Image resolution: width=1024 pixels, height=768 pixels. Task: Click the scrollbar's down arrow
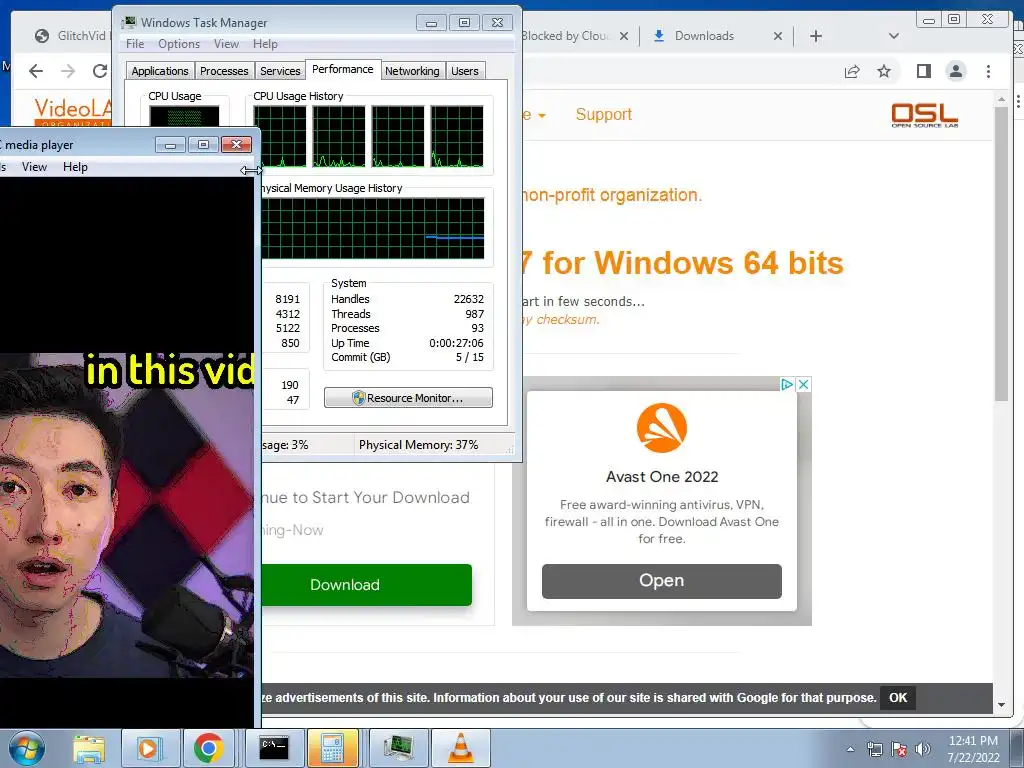coord(1001,705)
